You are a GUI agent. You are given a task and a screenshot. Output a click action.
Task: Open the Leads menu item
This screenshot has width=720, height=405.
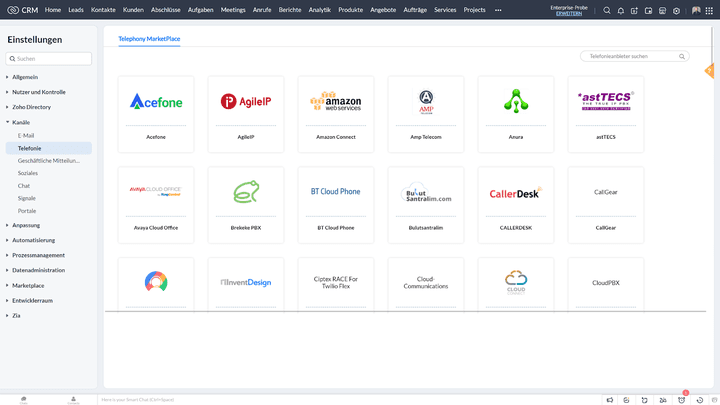[x=76, y=10]
